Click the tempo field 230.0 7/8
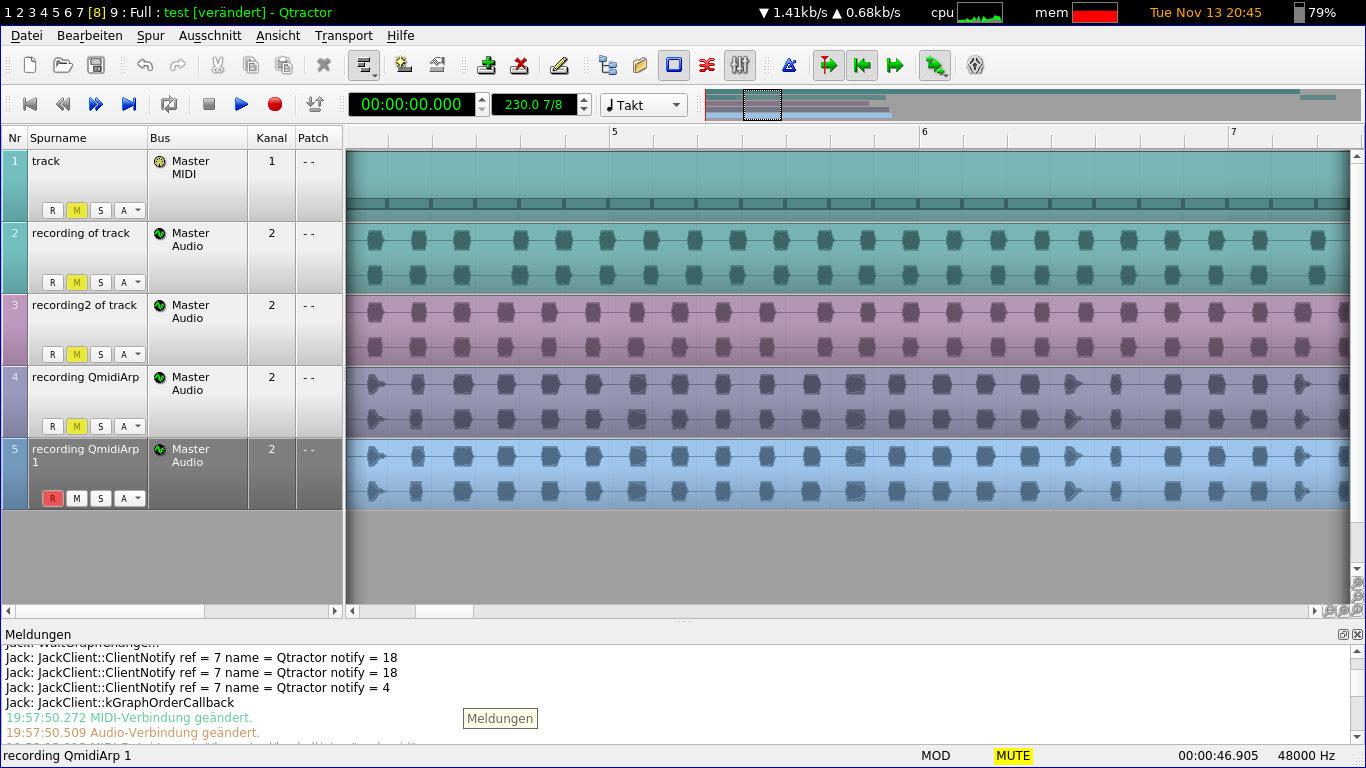The height and width of the screenshot is (768, 1366). [x=534, y=104]
